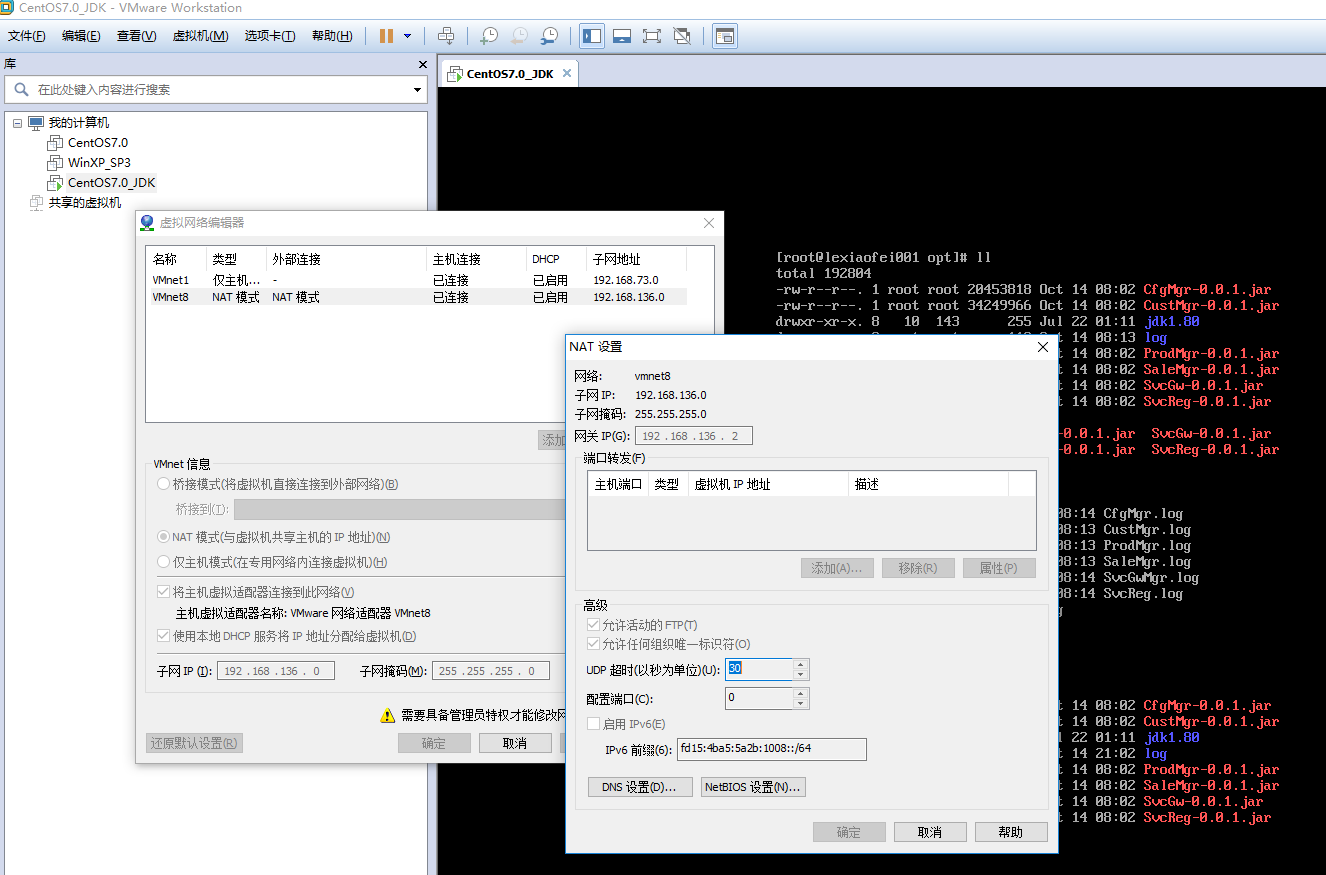Viewport: 1326px width, 875px height.
Task: Increase UDP timeout with up arrow
Action: 801,664
